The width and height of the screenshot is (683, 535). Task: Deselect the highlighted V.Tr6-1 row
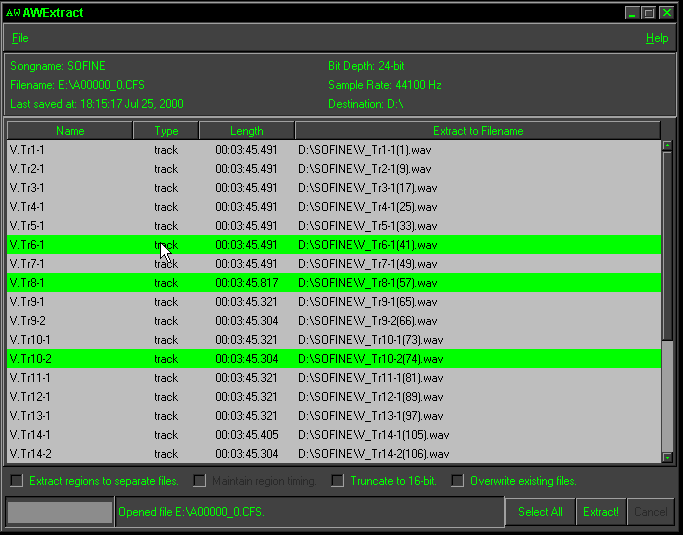click(334, 245)
